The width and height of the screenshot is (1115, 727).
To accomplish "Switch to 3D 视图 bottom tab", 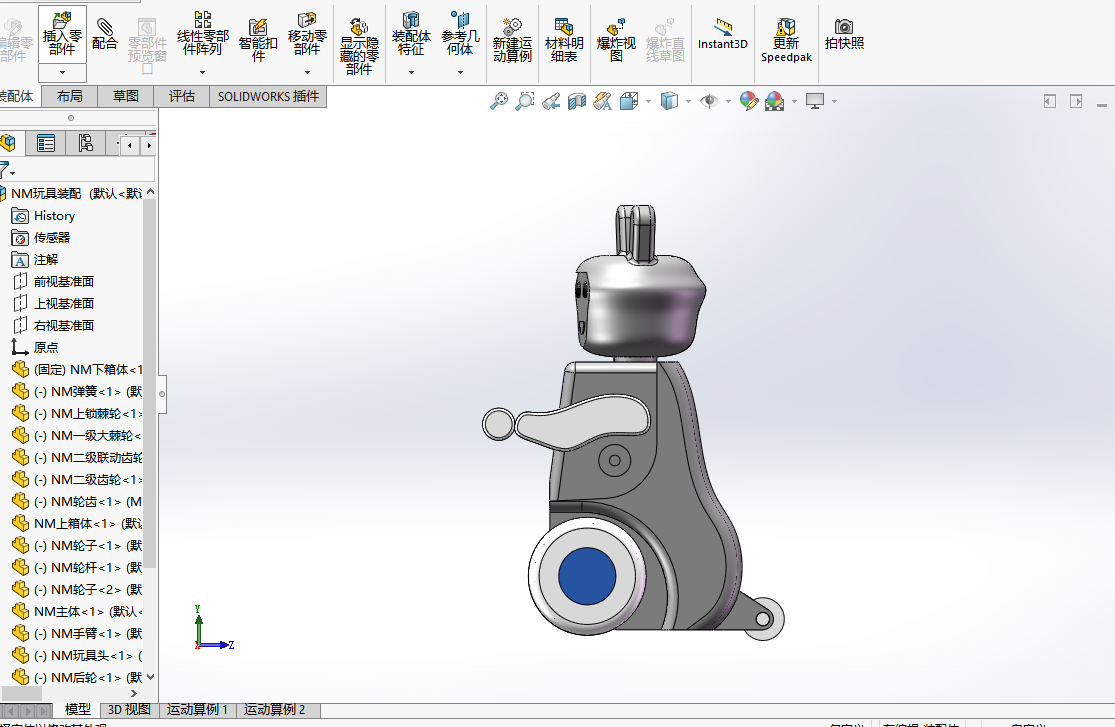I will tap(129, 709).
